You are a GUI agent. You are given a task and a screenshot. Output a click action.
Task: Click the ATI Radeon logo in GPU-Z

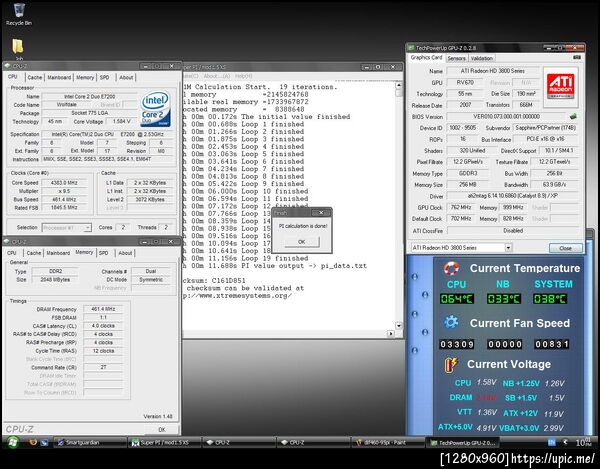coord(560,86)
